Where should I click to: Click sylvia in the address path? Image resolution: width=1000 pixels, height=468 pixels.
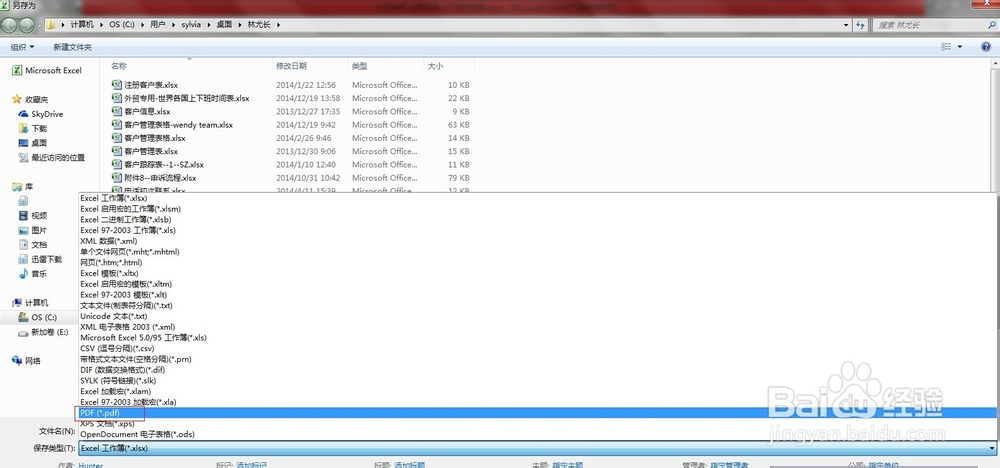[191, 25]
